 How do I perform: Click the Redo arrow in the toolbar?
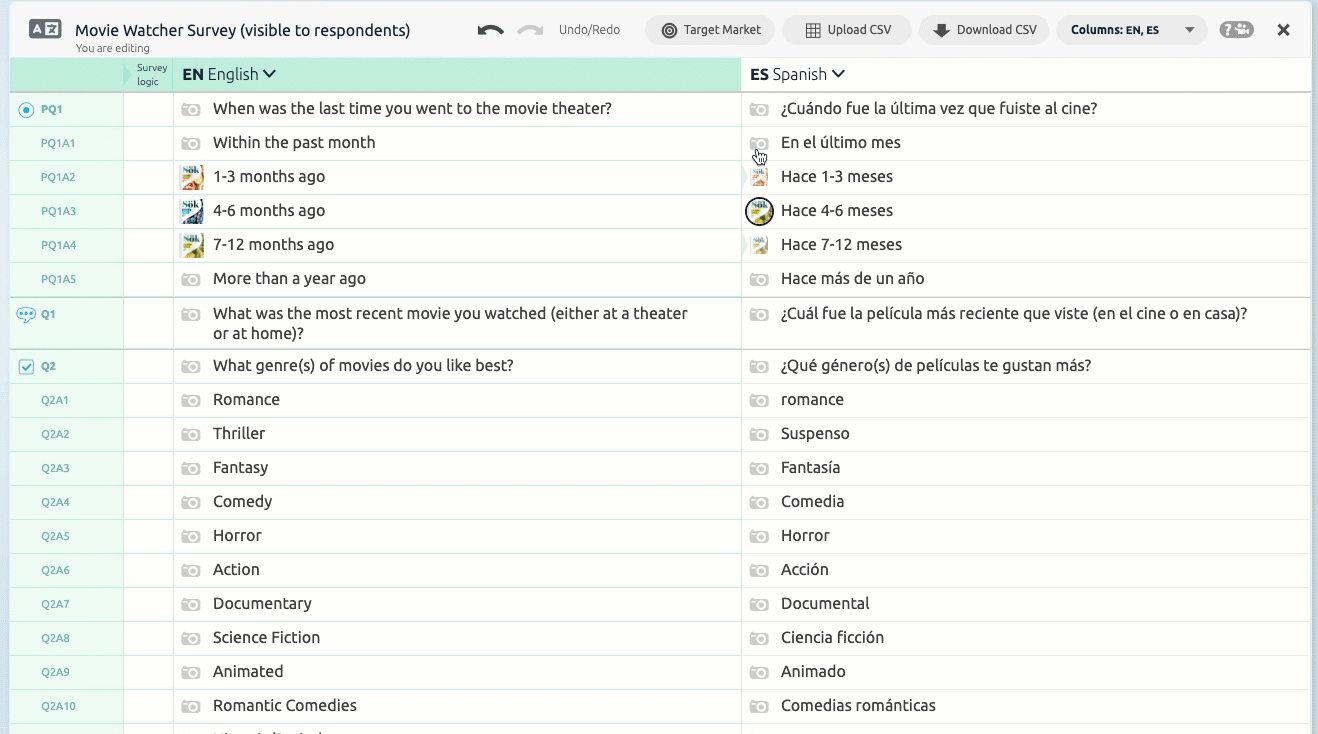click(x=529, y=29)
